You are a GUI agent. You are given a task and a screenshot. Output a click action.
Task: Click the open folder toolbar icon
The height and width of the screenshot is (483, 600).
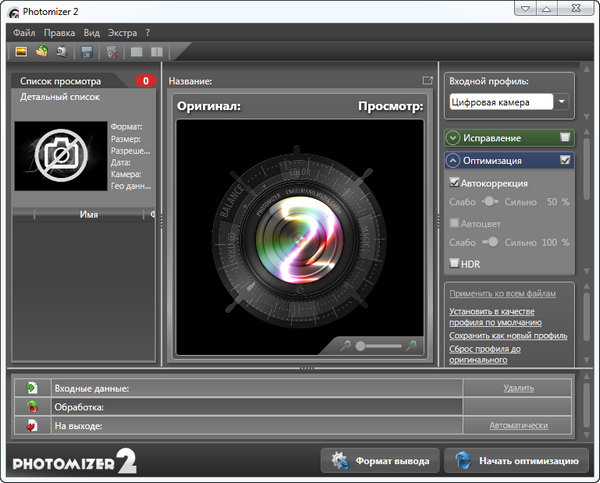(x=42, y=51)
